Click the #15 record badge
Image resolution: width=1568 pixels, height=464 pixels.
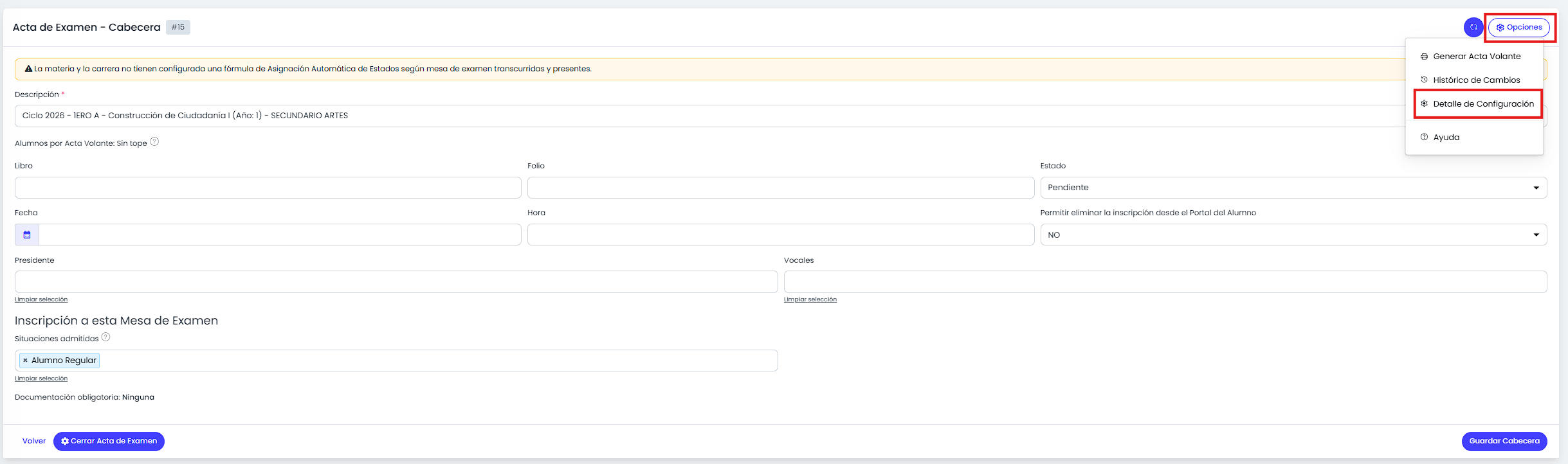coord(178,27)
